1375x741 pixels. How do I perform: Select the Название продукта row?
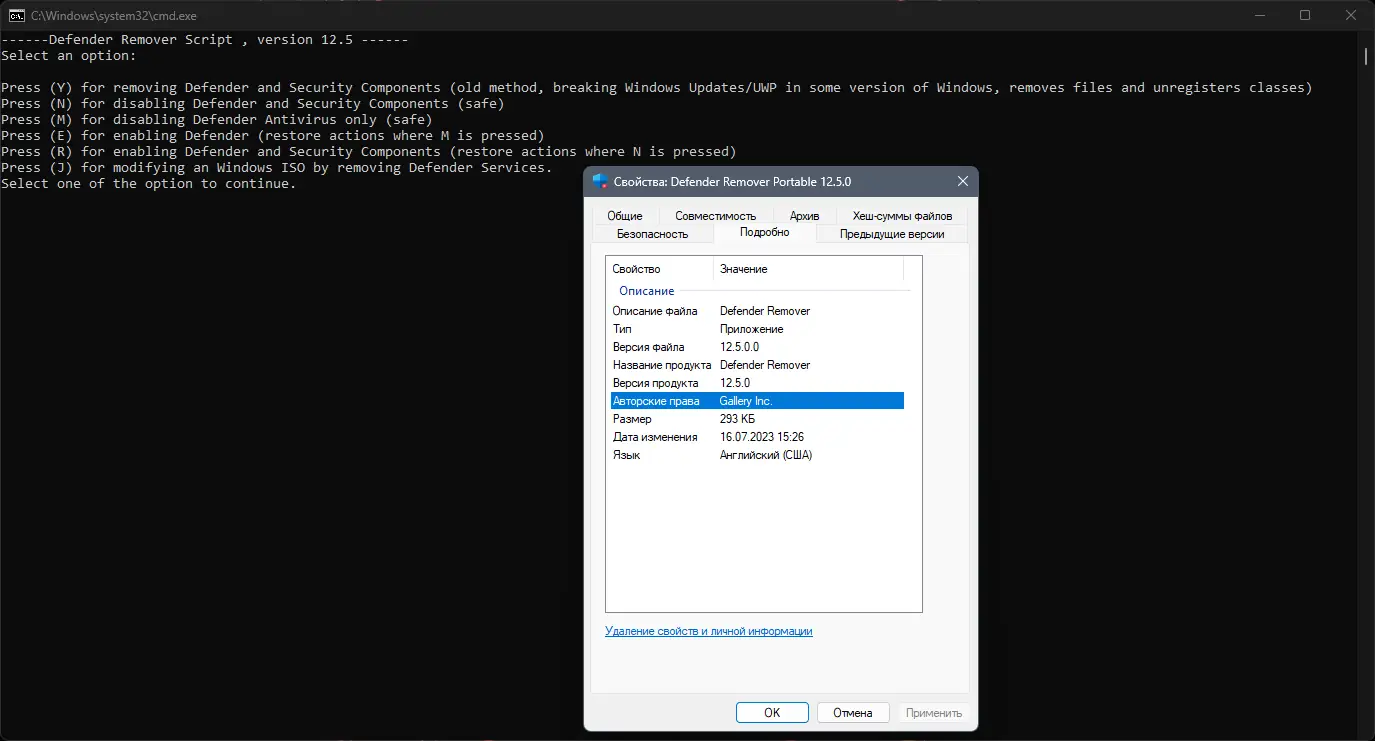point(757,365)
